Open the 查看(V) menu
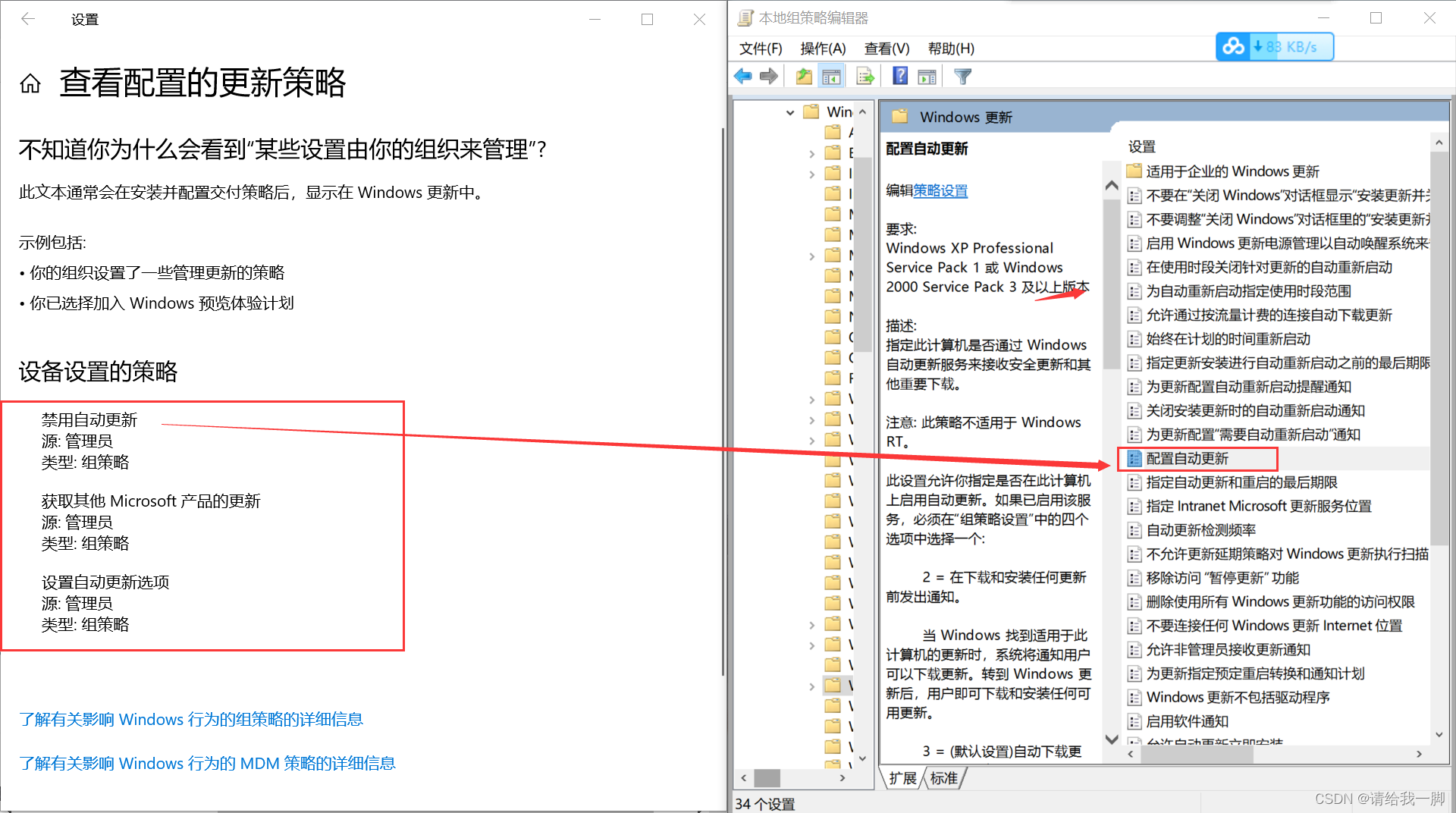1456x813 pixels. click(886, 49)
